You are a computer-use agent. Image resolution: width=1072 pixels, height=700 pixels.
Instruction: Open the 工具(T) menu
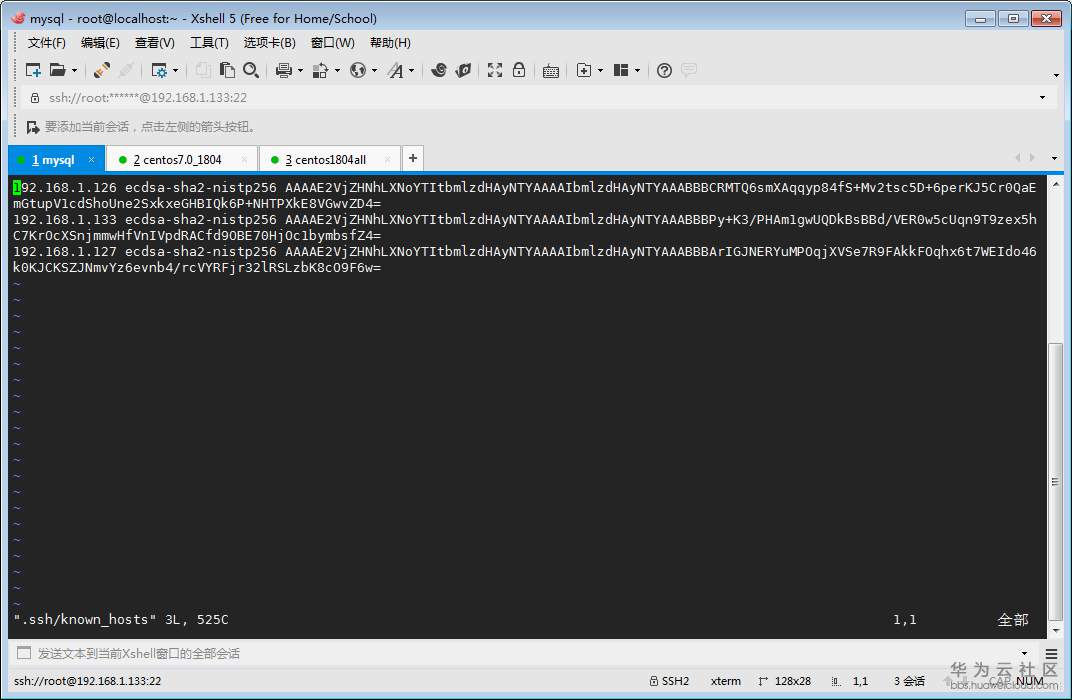[x=209, y=42]
